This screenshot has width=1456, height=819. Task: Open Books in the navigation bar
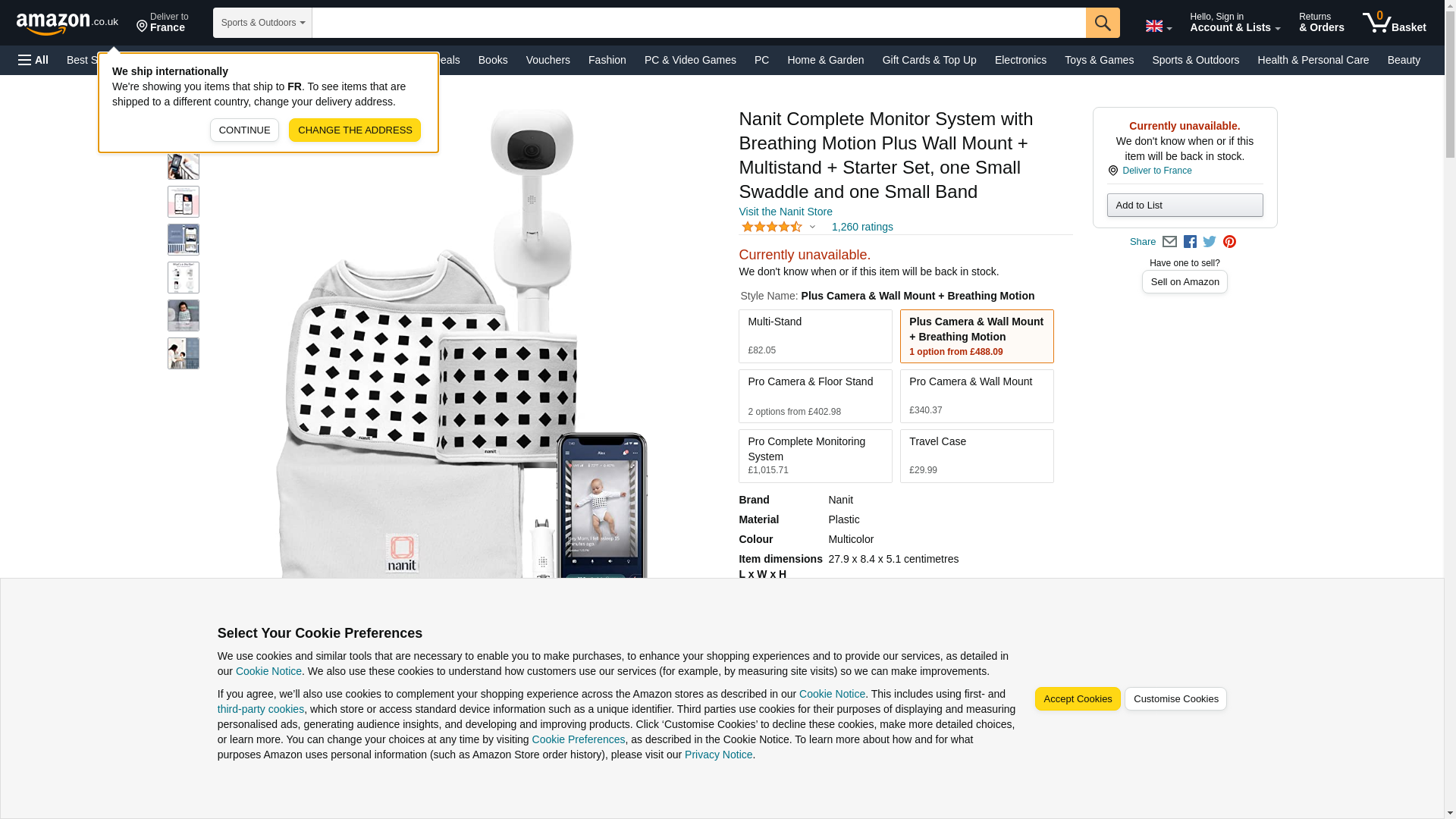493,60
